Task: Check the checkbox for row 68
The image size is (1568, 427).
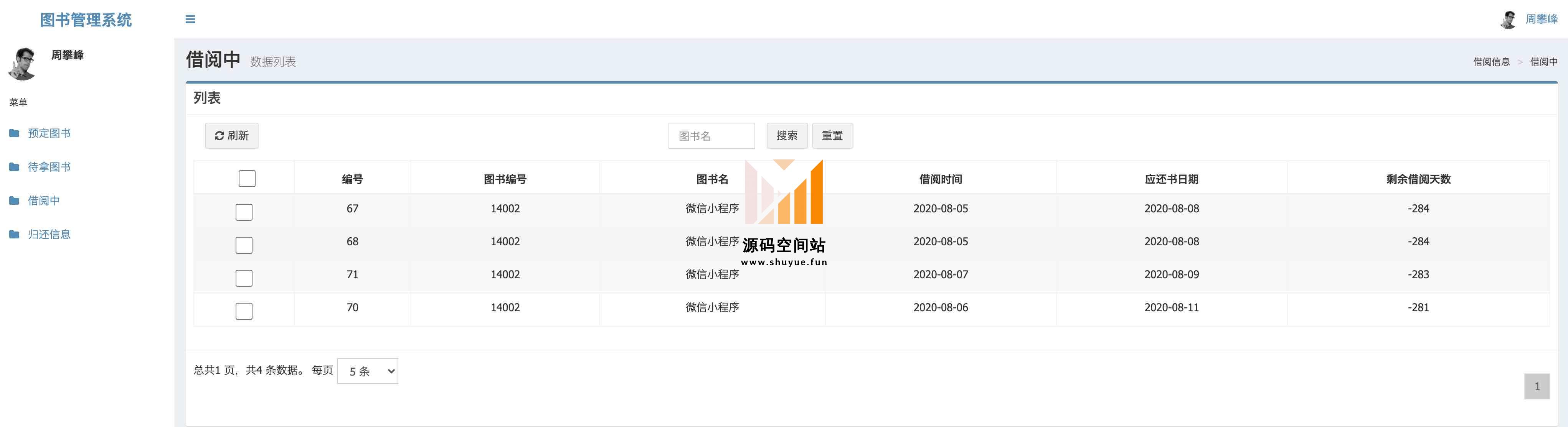Action: (244, 245)
